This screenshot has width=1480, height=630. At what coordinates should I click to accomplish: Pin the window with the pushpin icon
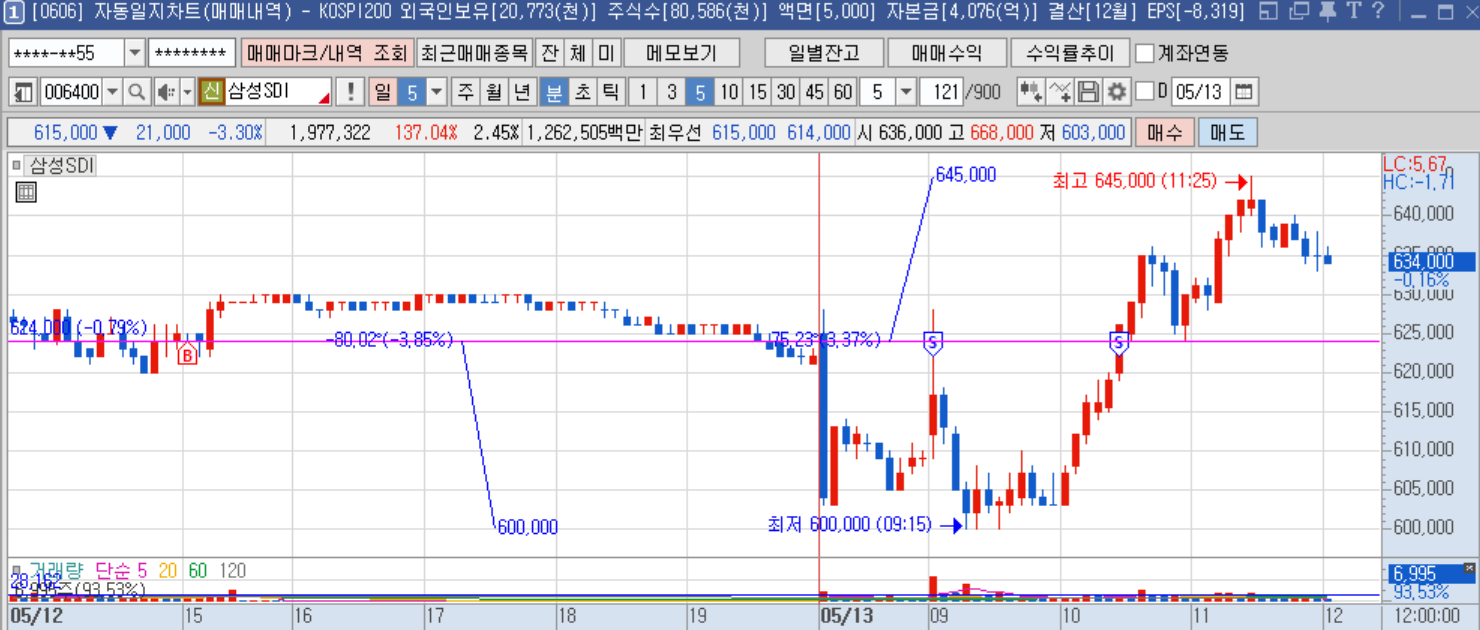(1327, 12)
